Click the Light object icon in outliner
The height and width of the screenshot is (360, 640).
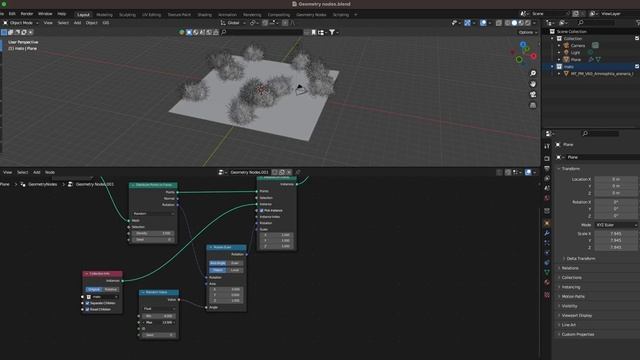(566, 53)
